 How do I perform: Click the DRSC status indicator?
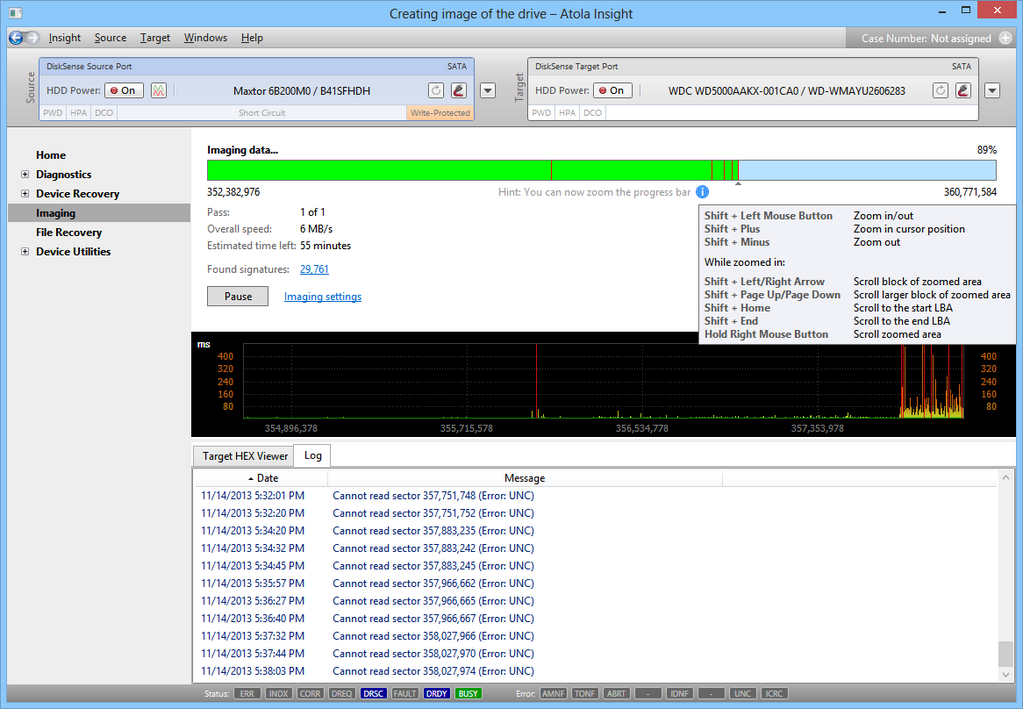[373, 693]
